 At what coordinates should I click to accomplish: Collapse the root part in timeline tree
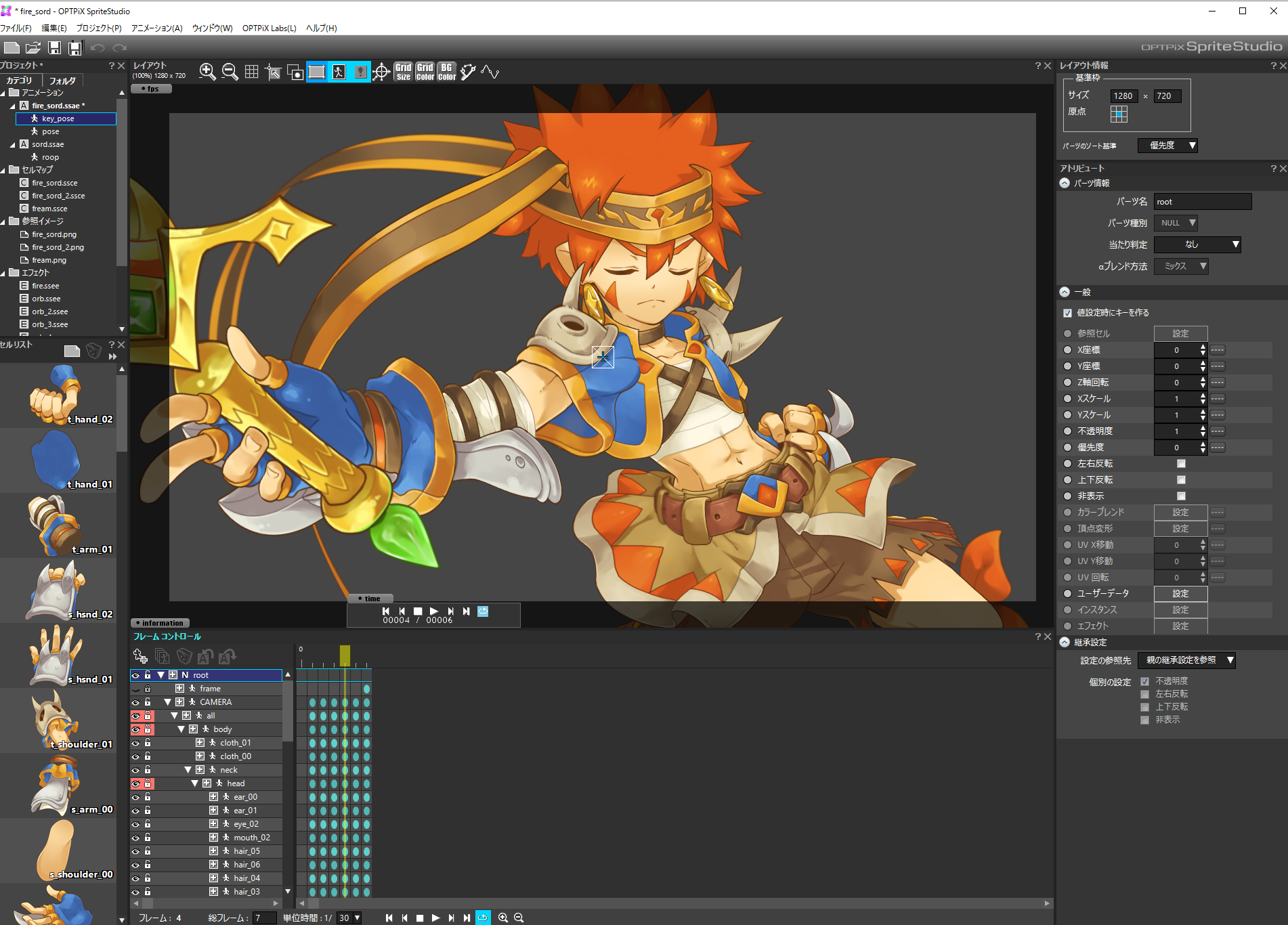pos(161,675)
